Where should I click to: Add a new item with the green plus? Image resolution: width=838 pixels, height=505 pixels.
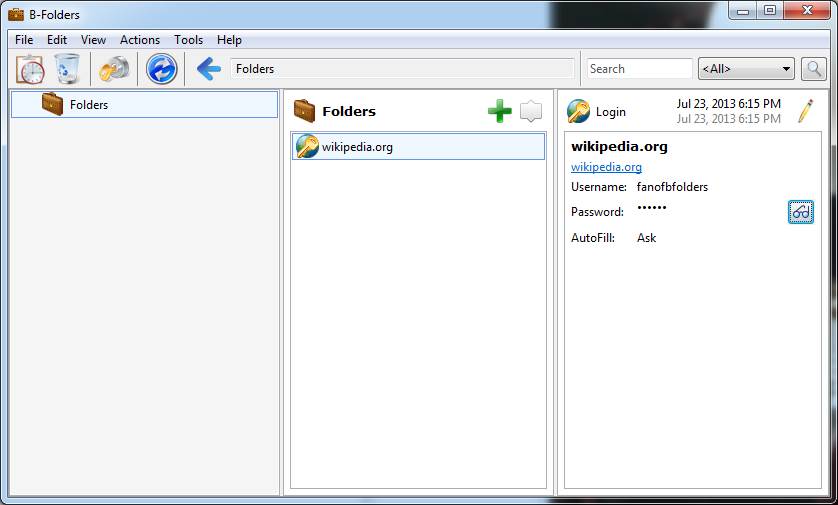(x=500, y=111)
